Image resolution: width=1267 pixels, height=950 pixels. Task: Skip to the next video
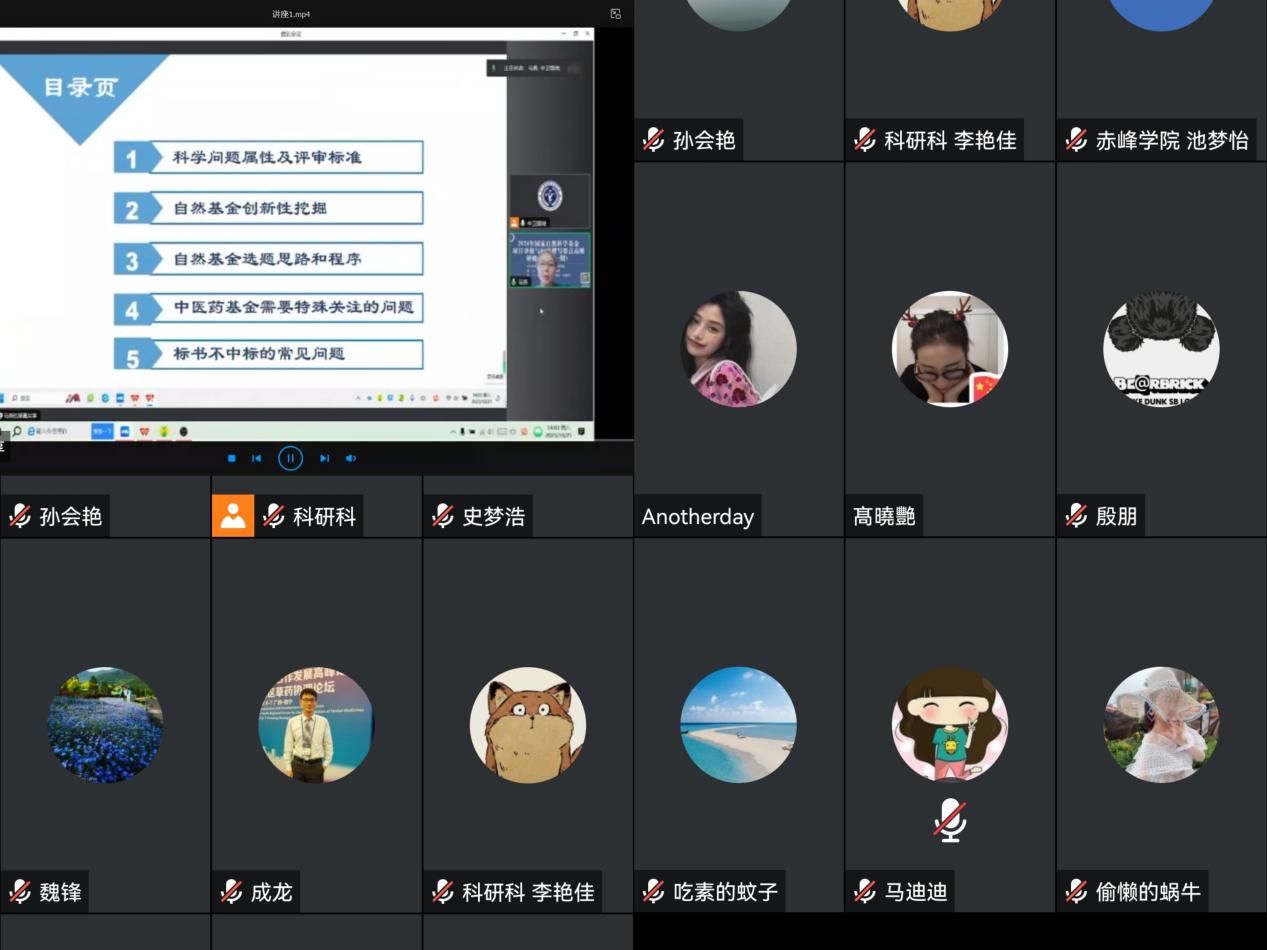324,458
